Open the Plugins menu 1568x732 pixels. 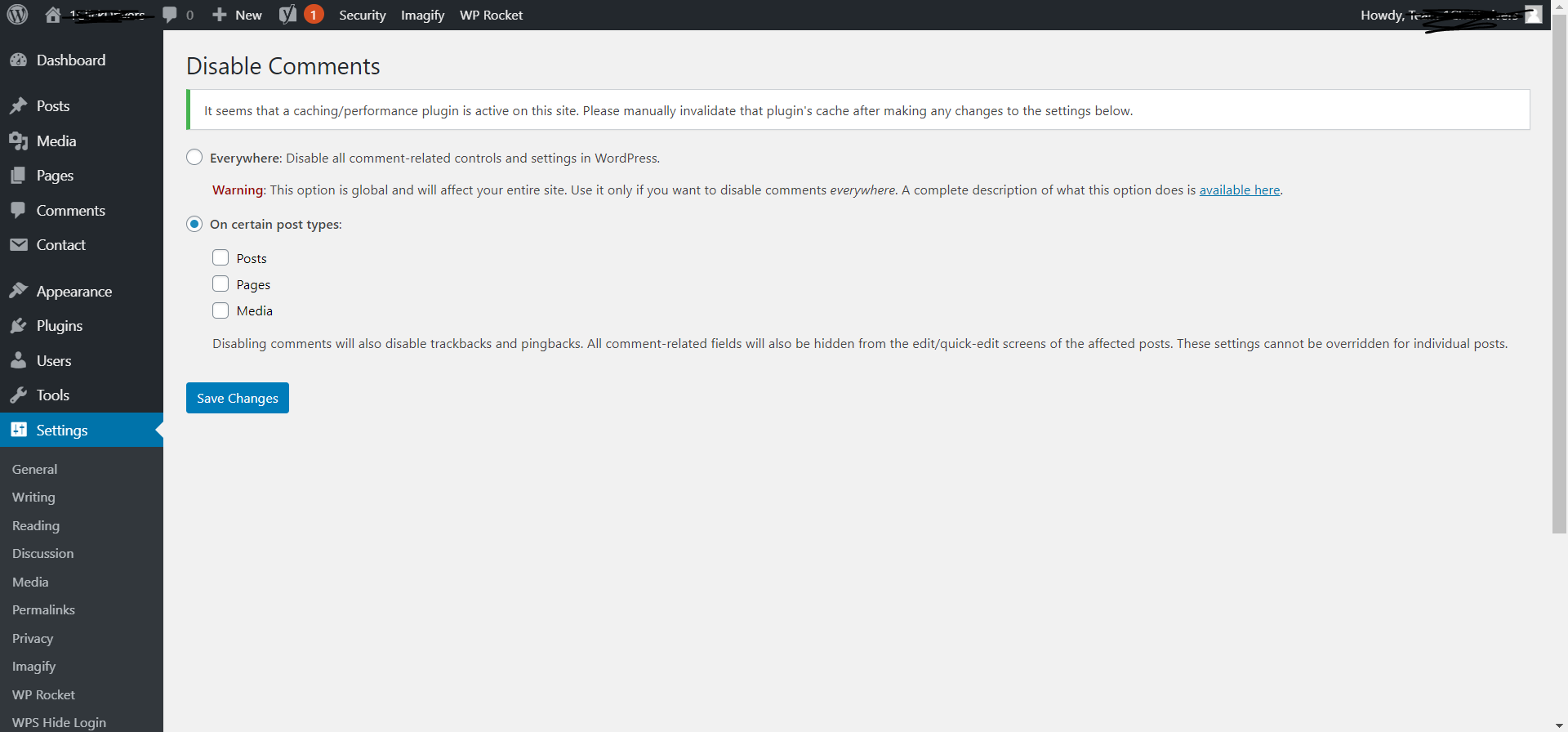(x=60, y=326)
